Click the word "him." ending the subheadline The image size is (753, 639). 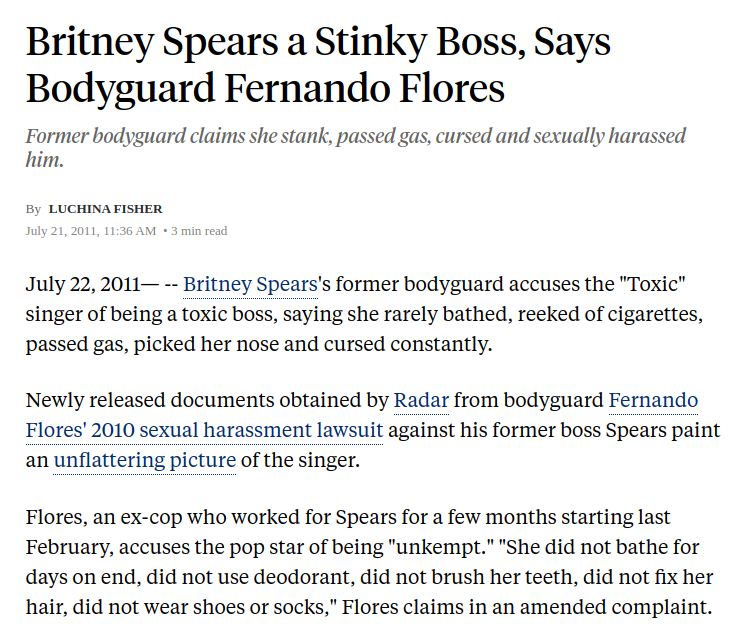click(45, 160)
